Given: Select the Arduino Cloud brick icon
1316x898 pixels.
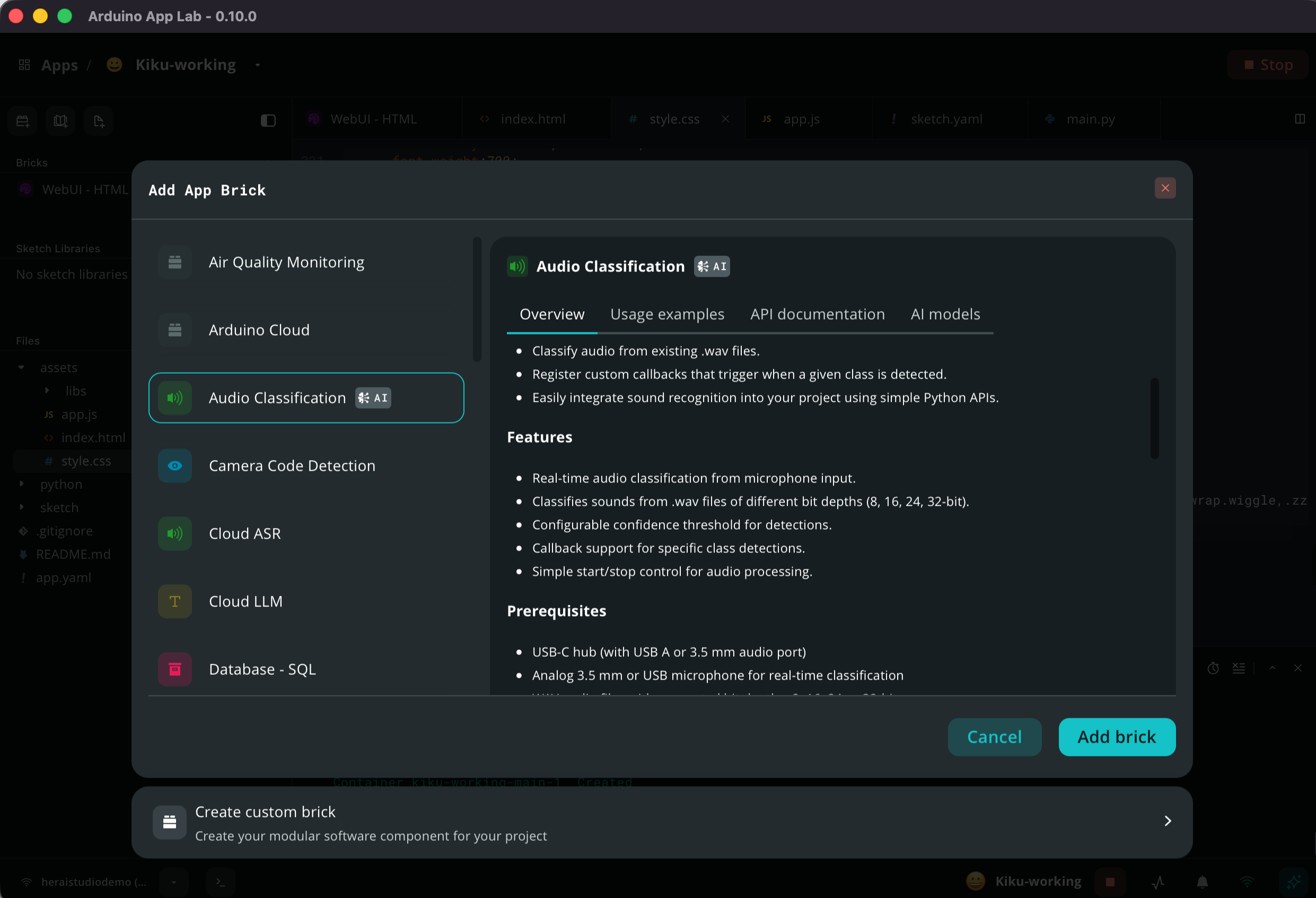Looking at the screenshot, I should 175,330.
